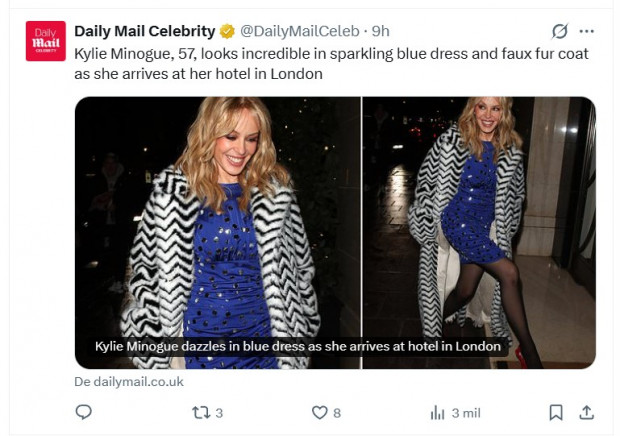Viewport: 620px width, 436px height.
Task: Share the post via share icon
Action: tap(587, 412)
